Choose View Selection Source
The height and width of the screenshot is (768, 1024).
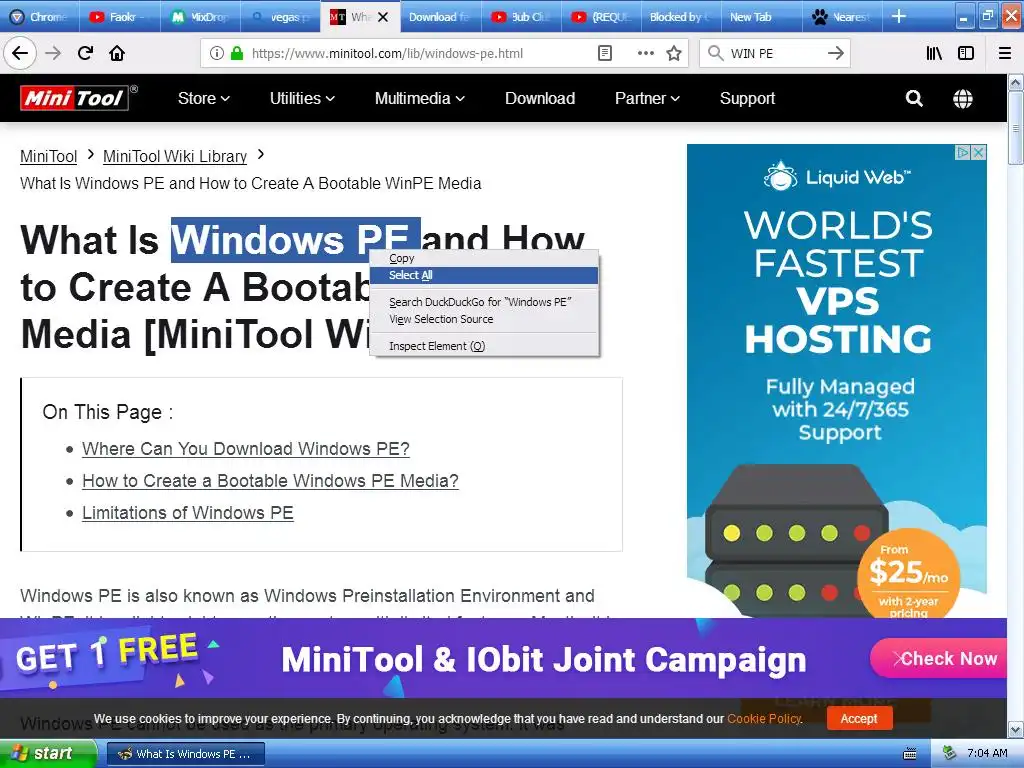pos(484,319)
